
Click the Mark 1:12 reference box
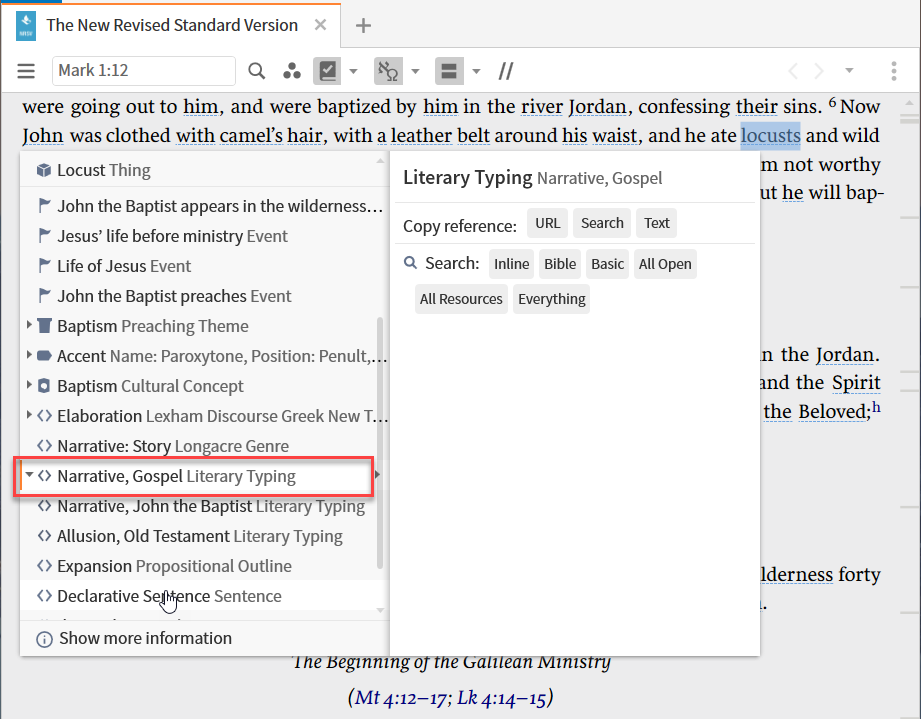click(144, 71)
